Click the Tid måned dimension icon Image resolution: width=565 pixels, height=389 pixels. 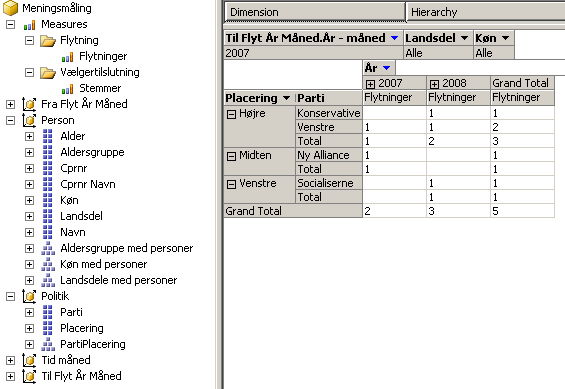coord(29,360)
